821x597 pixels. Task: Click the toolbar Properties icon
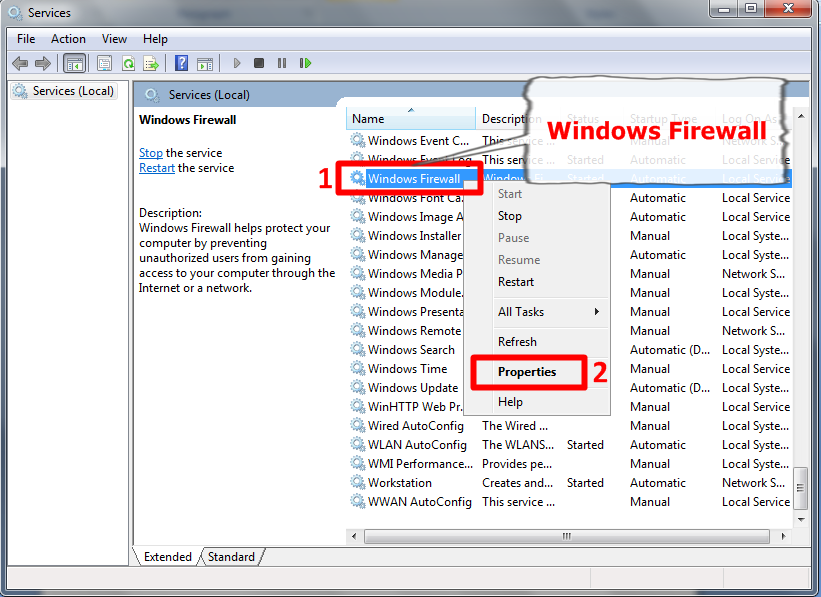tap(104, 63)
